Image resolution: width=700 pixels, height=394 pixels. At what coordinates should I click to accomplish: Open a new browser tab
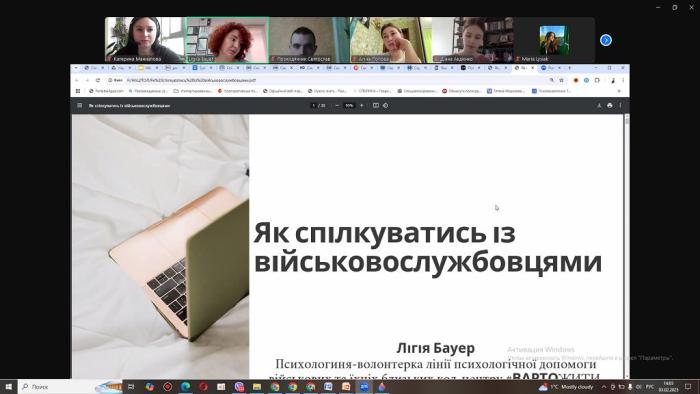(570, 68)
